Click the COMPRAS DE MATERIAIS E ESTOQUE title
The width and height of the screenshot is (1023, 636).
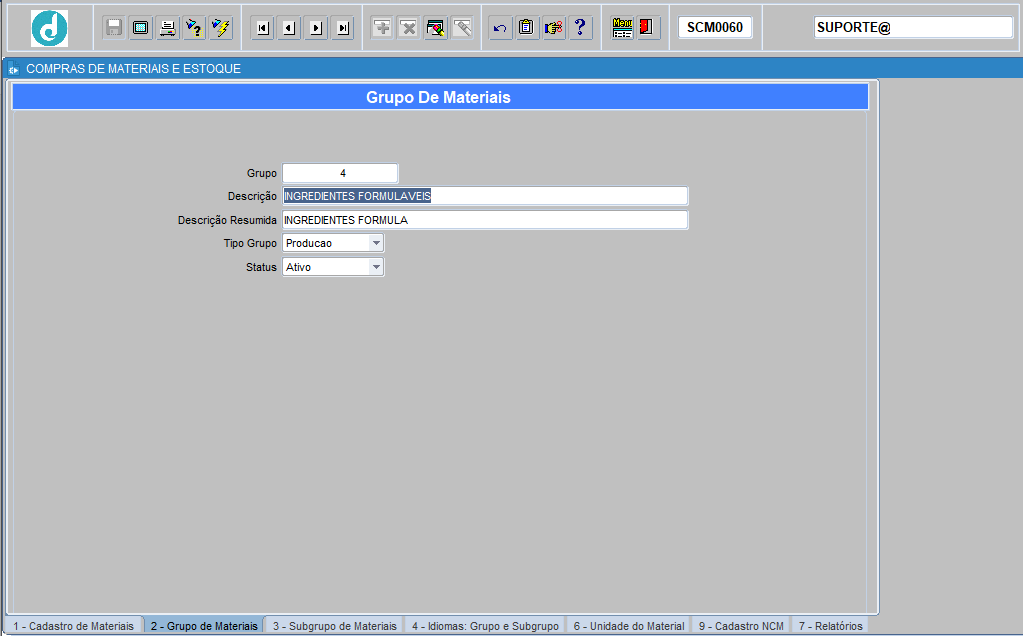[133, 68]
